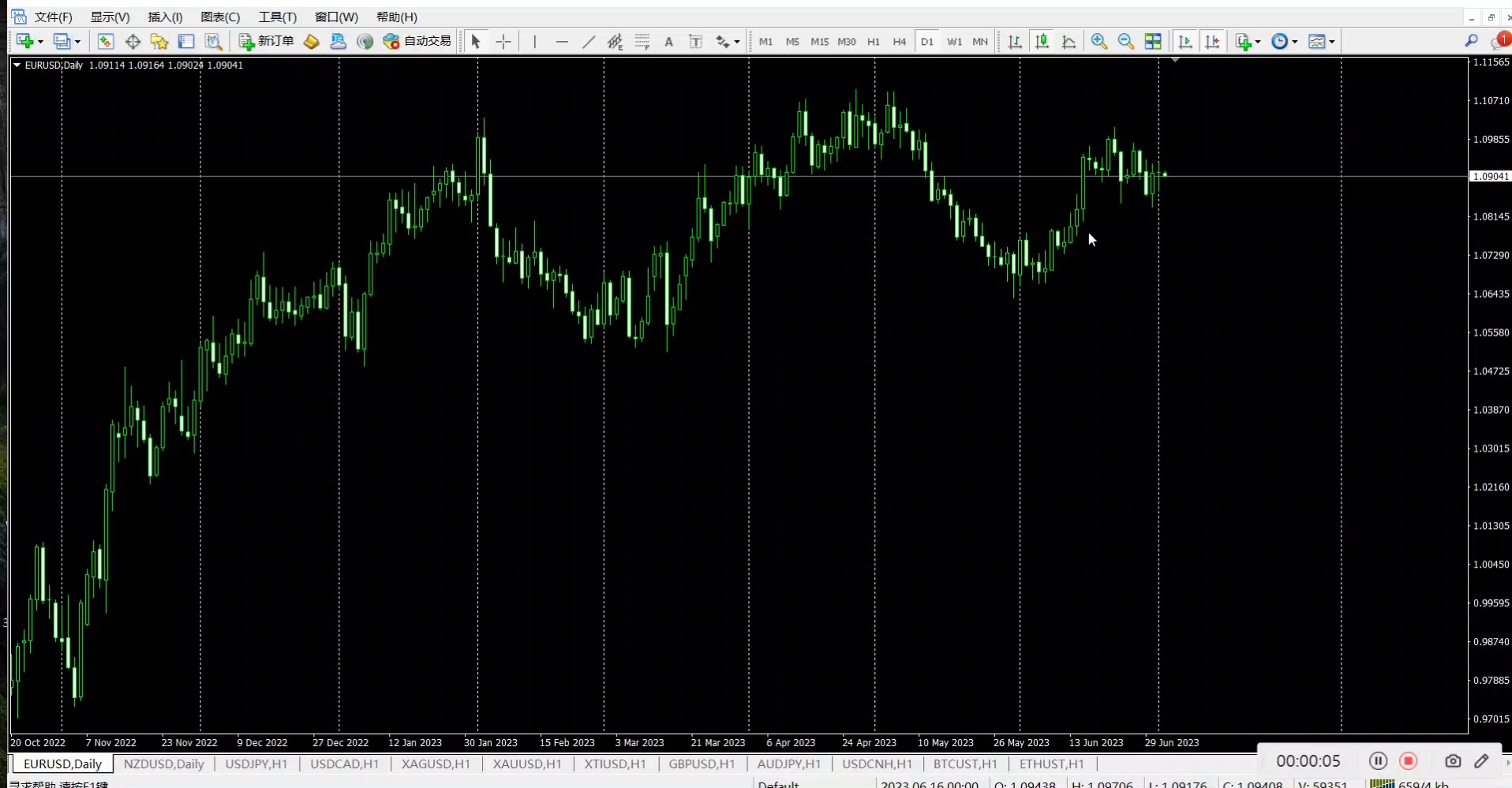Open the 工具(T) menu
Image resolution: width=1512 pixels, height=788 pixels.
click(x=278, y=17)
